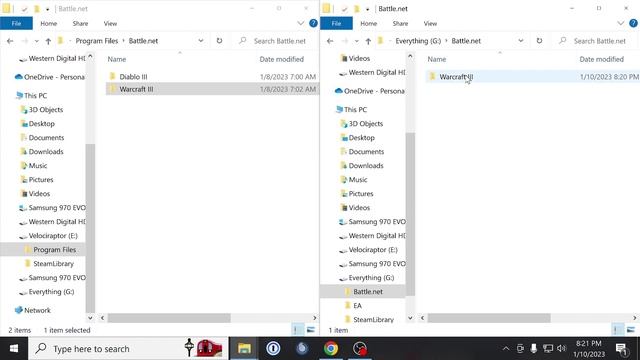This screenshot has width=640, height=360.
Task: Refresh the left Battle.net folder
Action: click(x=219, y=41)
